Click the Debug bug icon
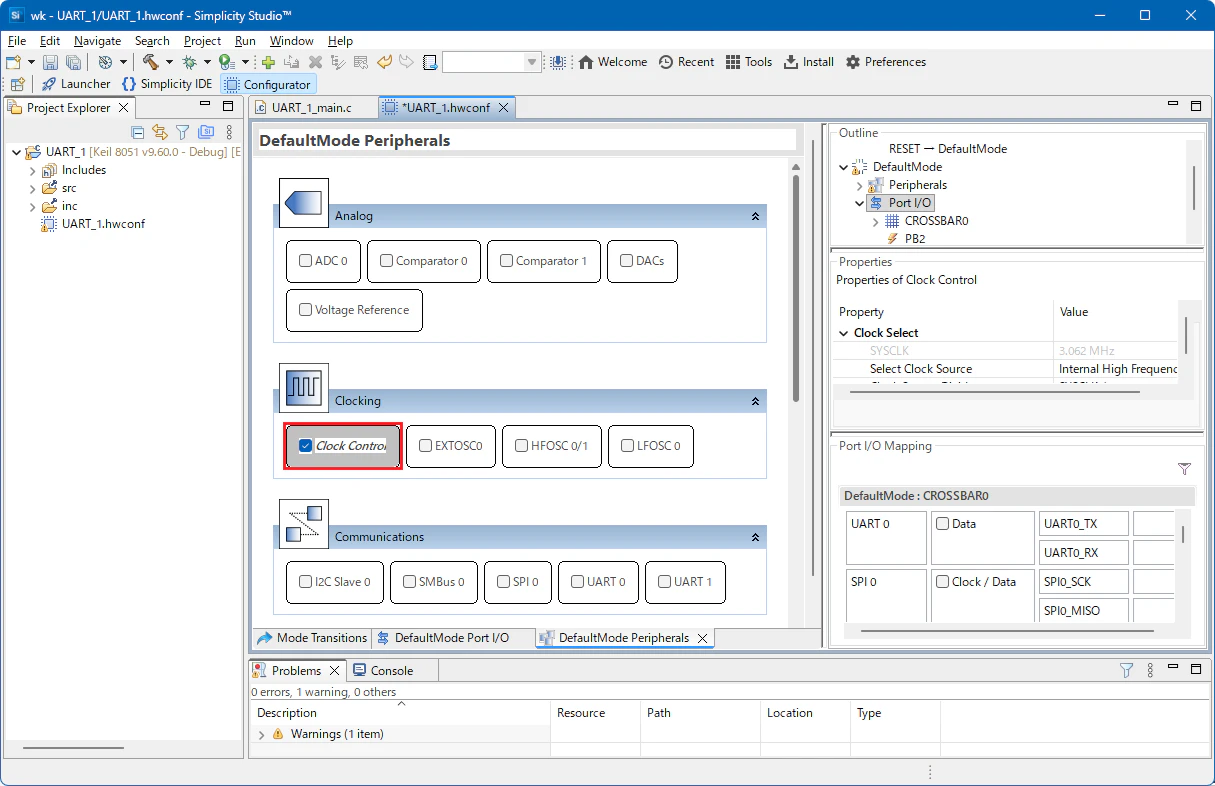 click(x=189, y=62)
